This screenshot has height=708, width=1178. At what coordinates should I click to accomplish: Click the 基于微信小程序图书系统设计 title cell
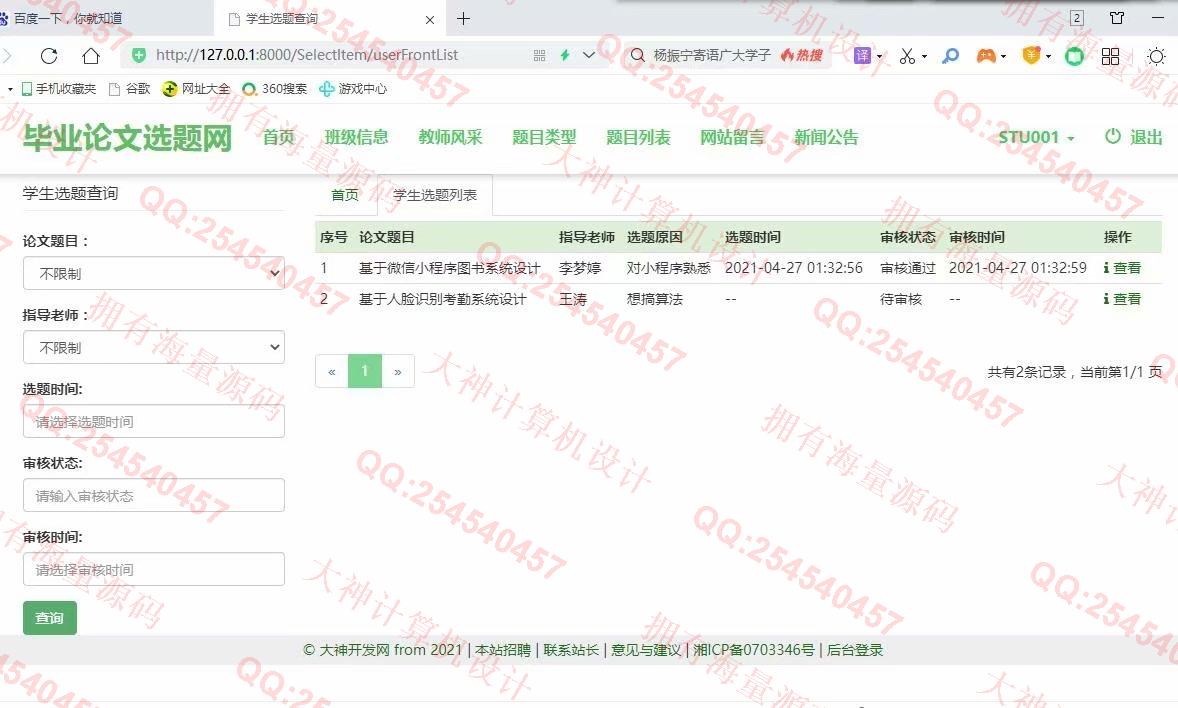pos(449,268)
